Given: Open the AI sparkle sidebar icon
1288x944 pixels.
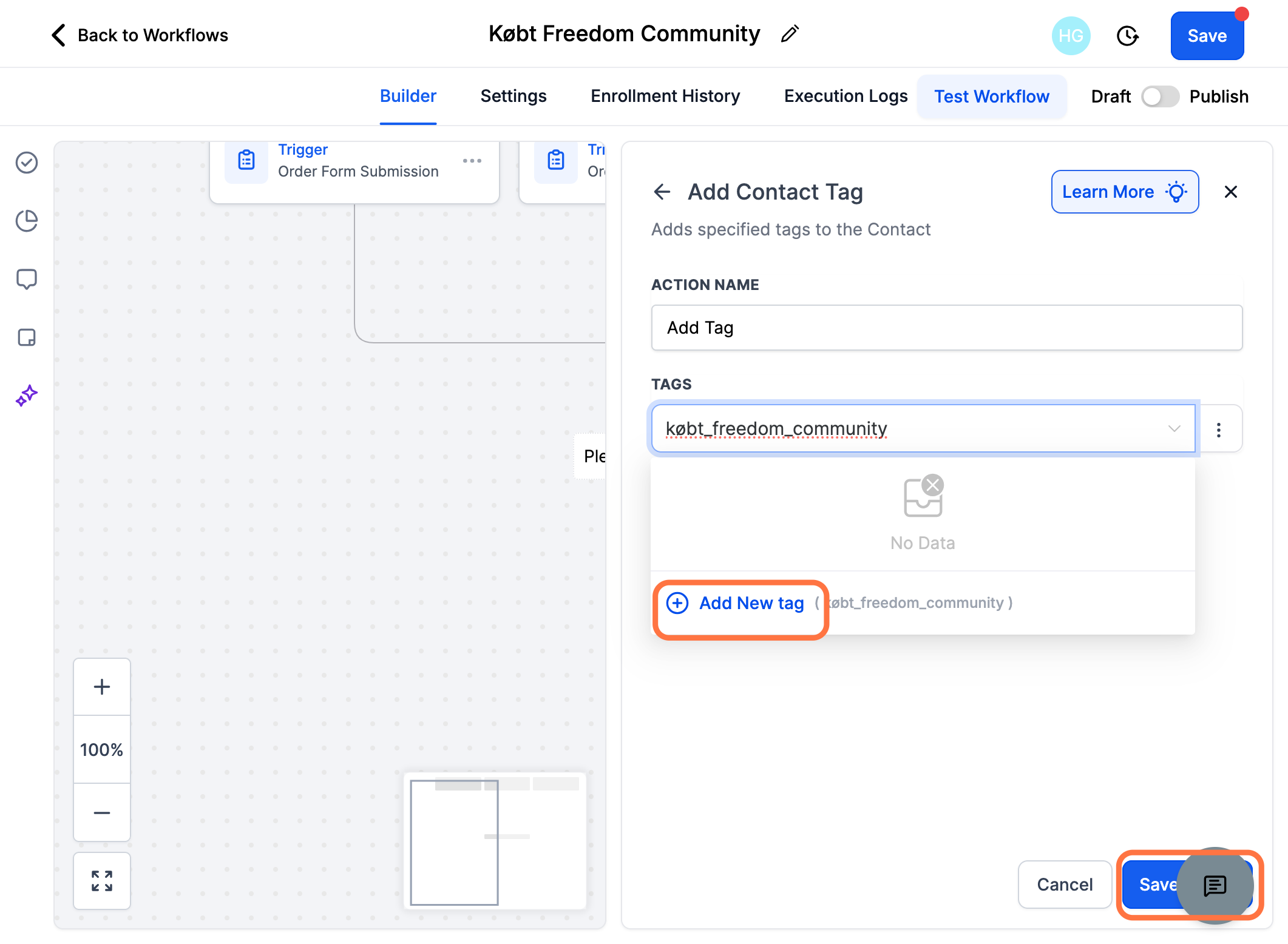Looking at the screenshot, I should point(27,396).
